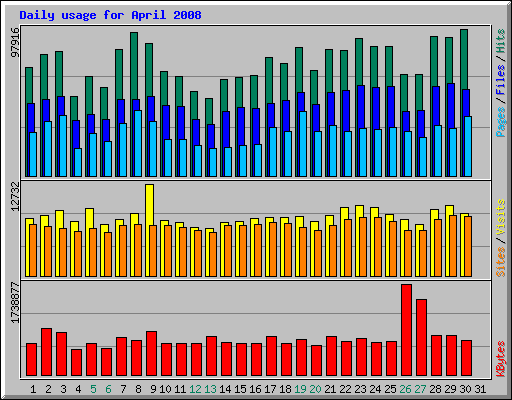Image resolution: width=512 pixels, height=400 pixels.
Task: Click day label 5 on the axis
Action: 93,389
